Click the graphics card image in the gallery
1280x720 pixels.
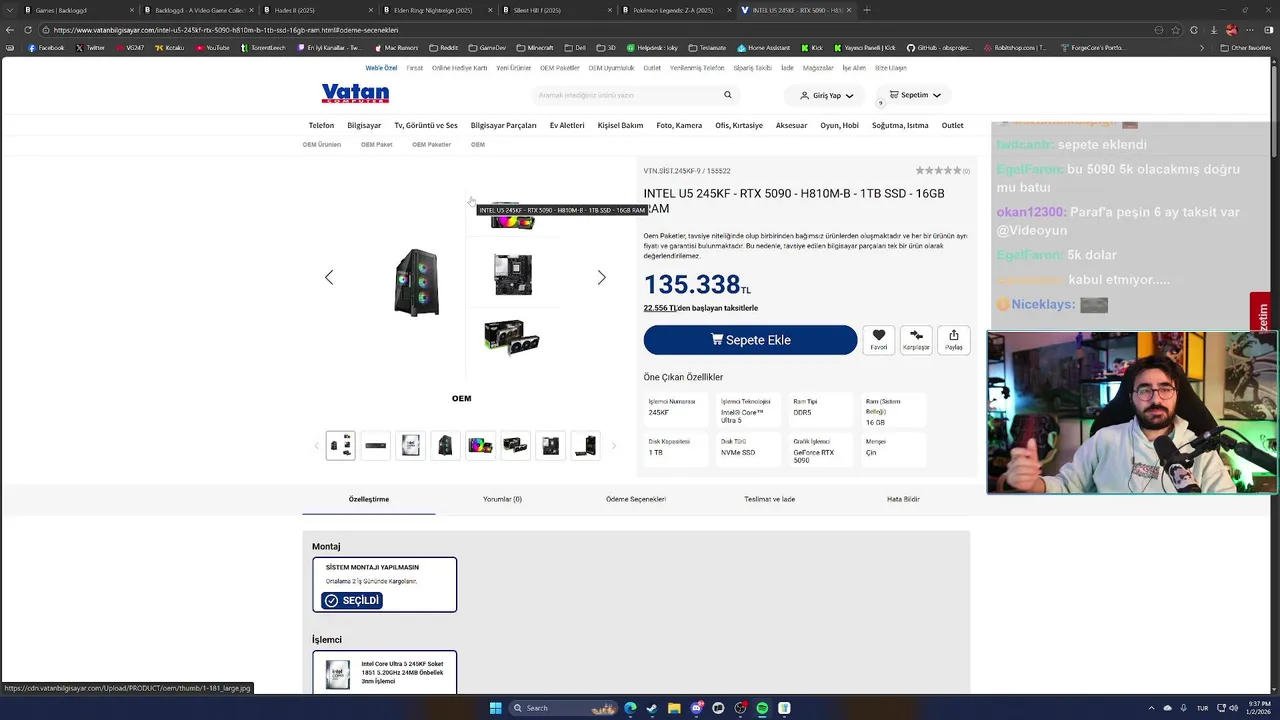[x=512, y=337]
